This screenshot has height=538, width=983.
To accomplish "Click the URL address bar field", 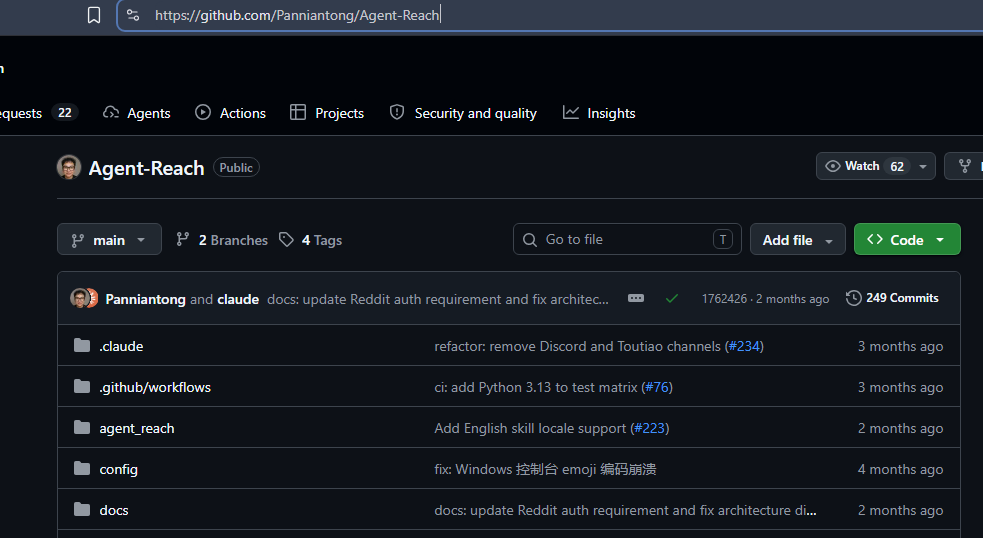I will tap(550, 15).
